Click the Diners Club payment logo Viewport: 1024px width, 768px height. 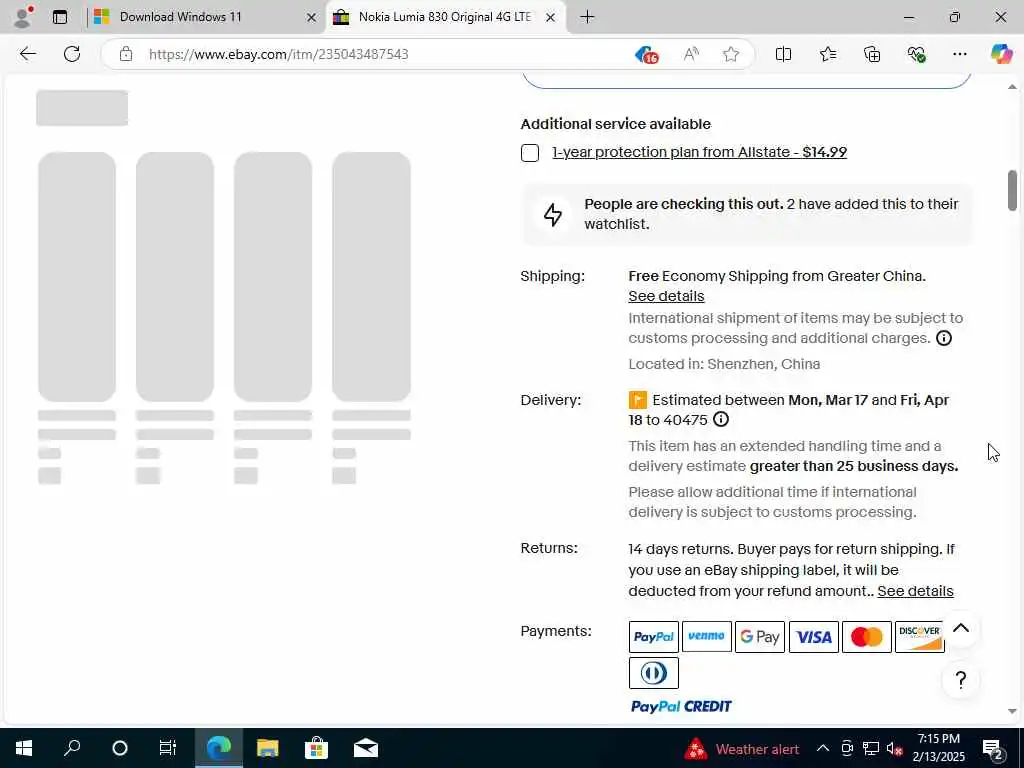tap(654, 673)
